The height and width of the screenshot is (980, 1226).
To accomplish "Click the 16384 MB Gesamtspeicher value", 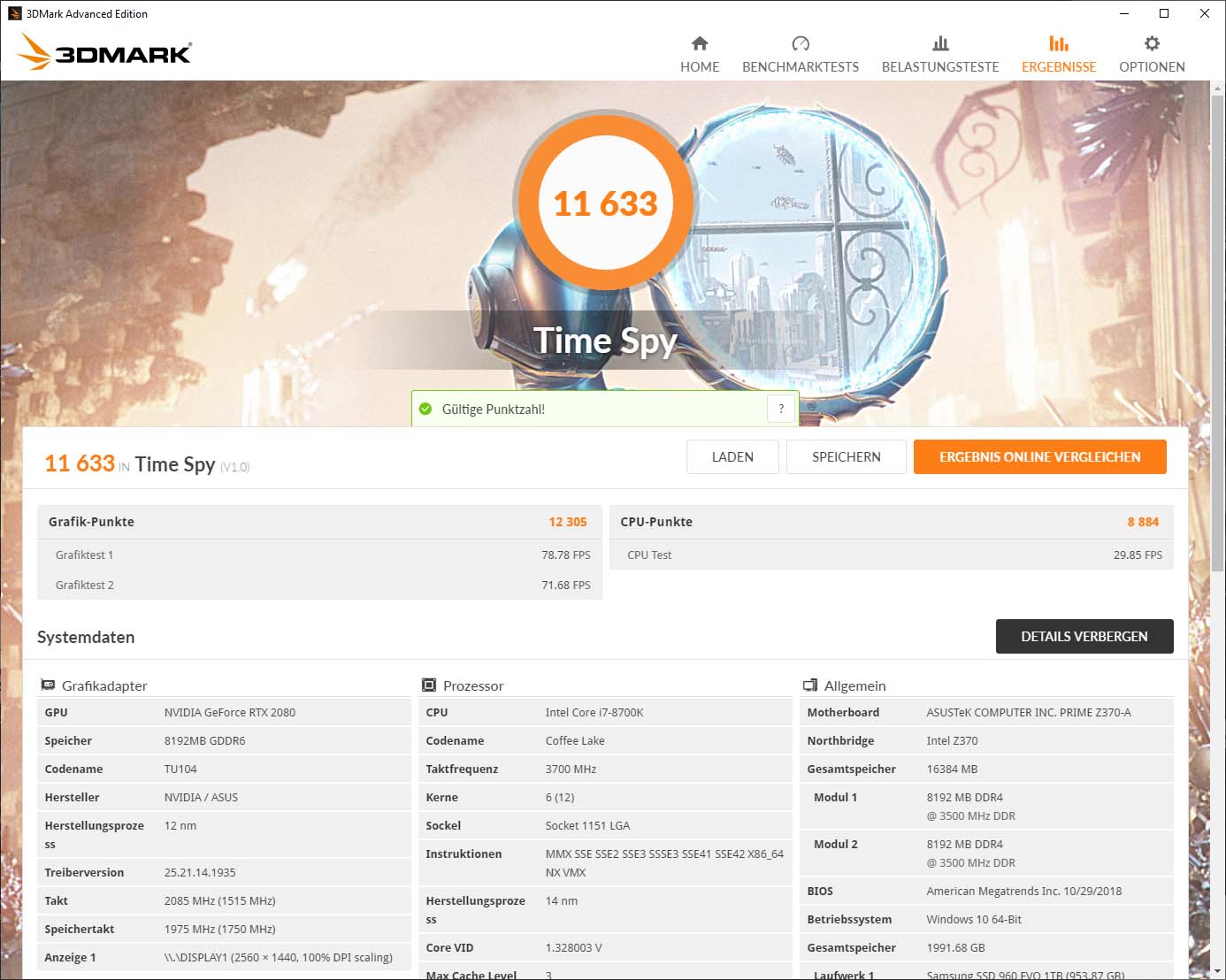I will [952, 769].
